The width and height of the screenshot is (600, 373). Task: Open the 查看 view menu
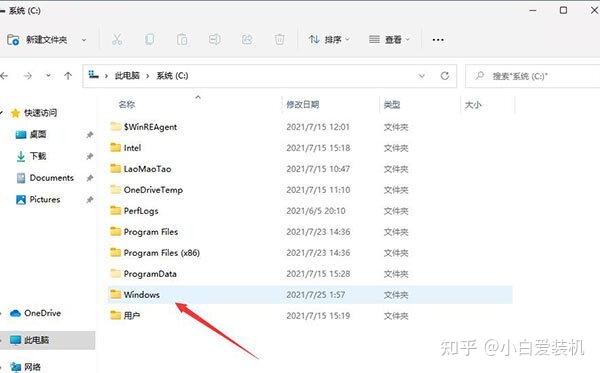[389, 39]
